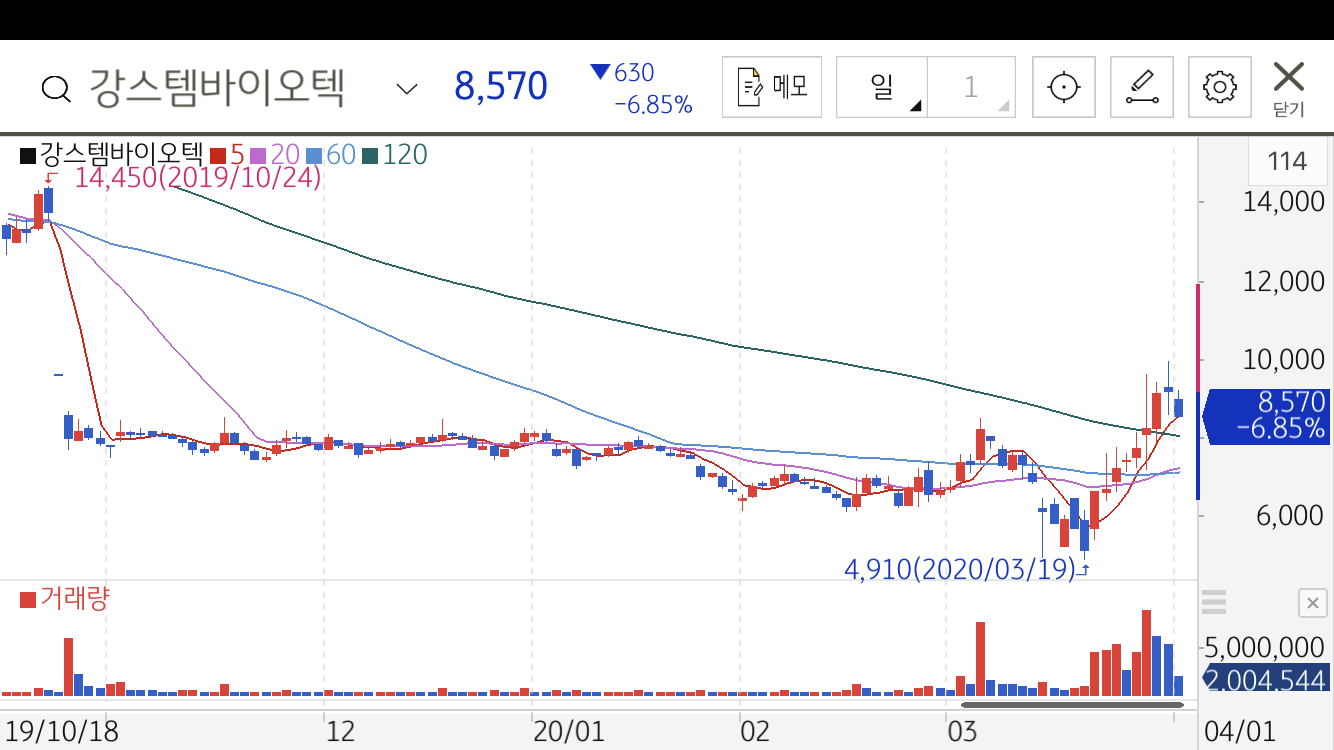
Task: Click the 6,000 price axis label
Action: pos(1290,515)
